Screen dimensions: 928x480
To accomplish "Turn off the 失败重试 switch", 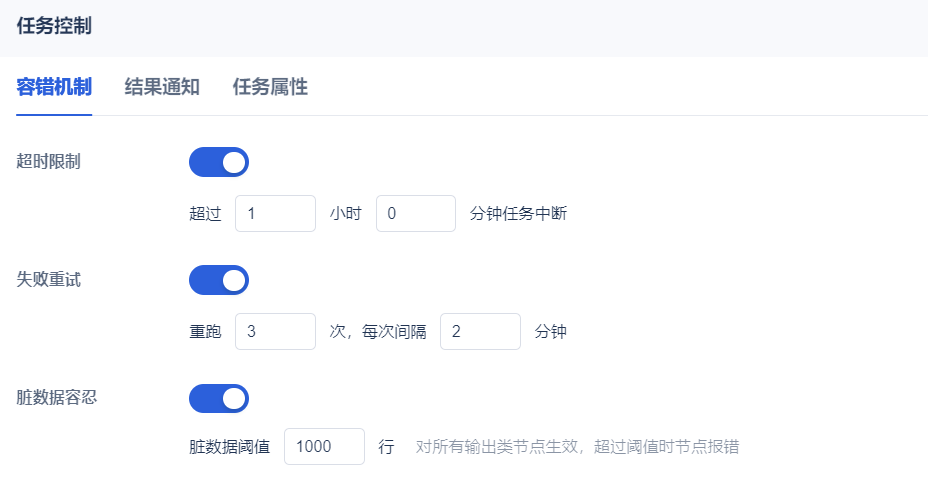I will click(219, 280).
